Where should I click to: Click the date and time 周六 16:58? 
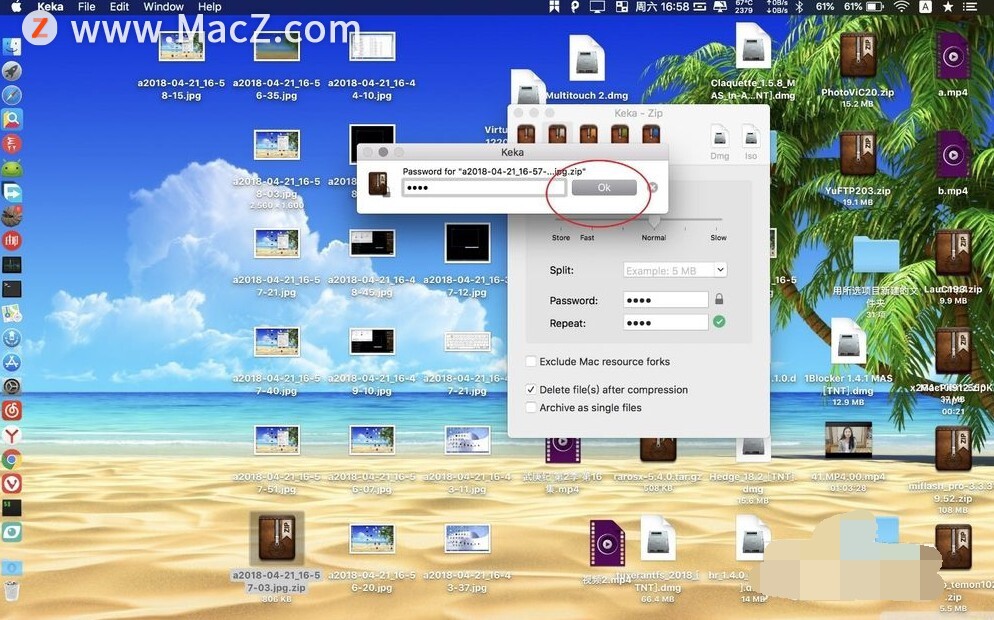coord(662,7)
